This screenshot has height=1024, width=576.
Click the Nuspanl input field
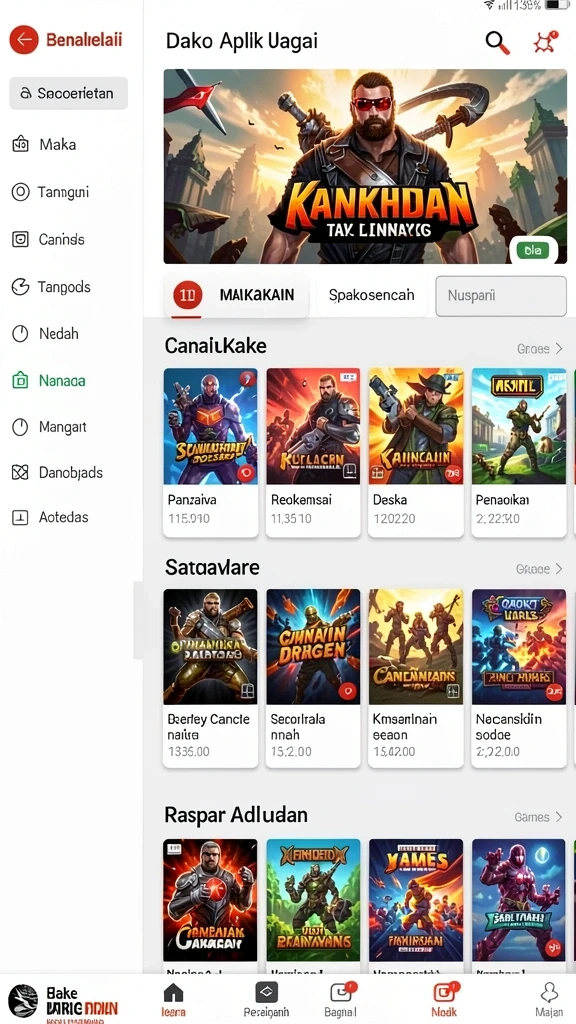[501, 296]
